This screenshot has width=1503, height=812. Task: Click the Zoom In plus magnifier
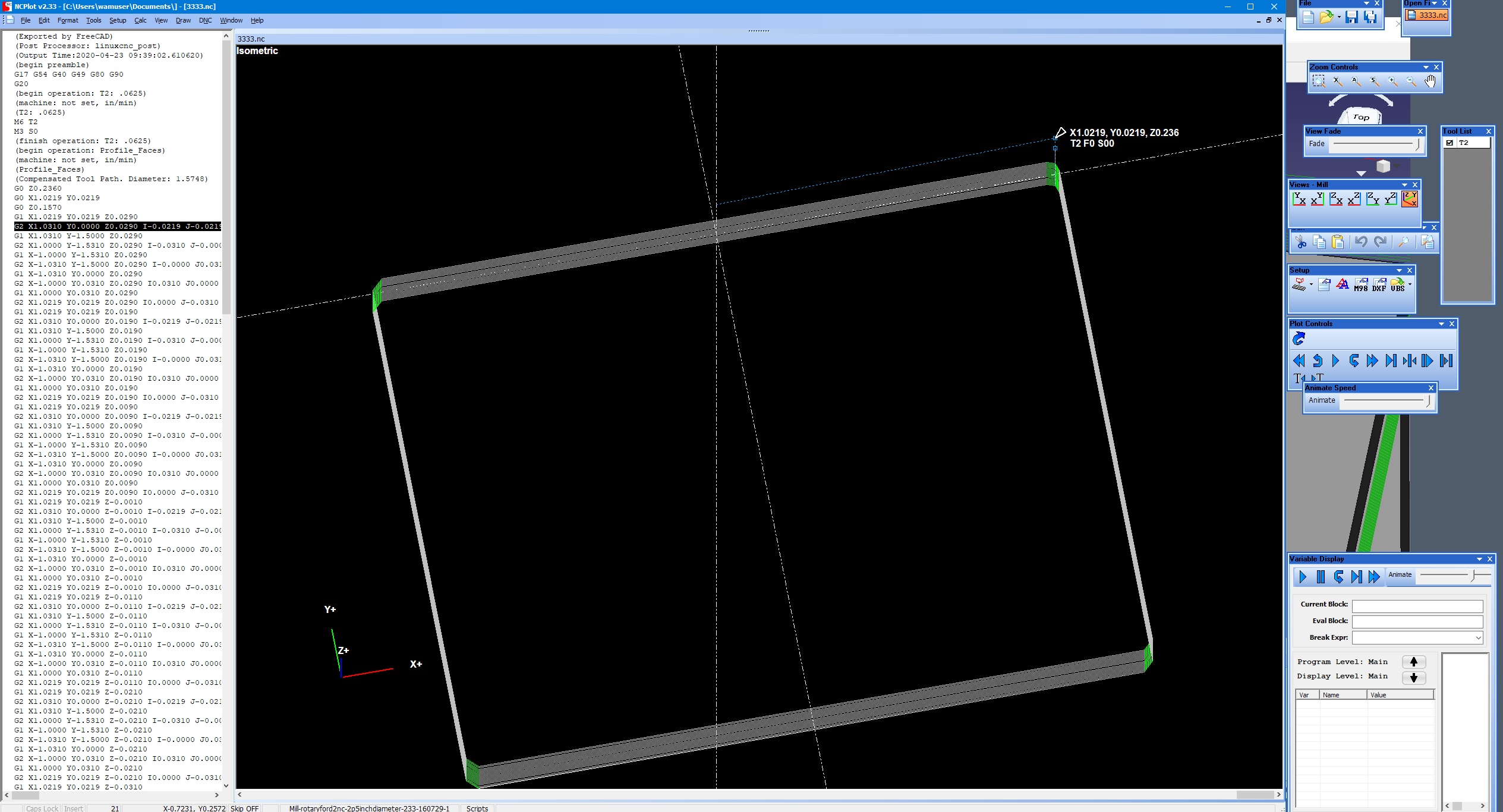[x=1392, y=81]
